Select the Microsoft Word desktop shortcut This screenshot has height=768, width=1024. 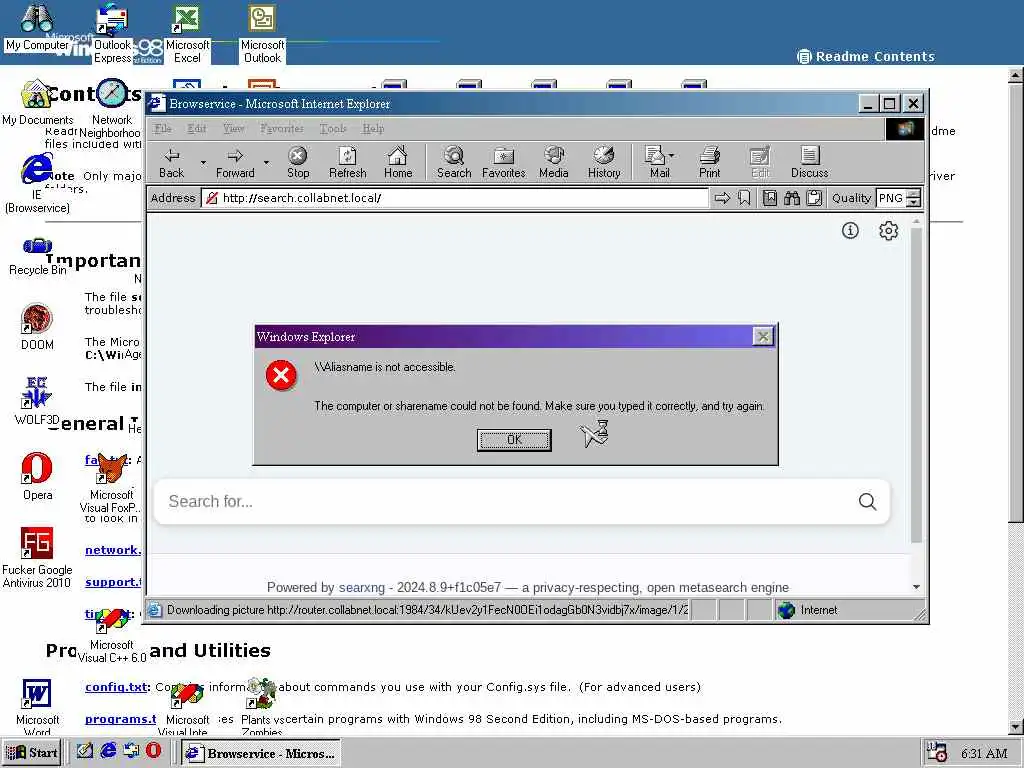[37, 707]
